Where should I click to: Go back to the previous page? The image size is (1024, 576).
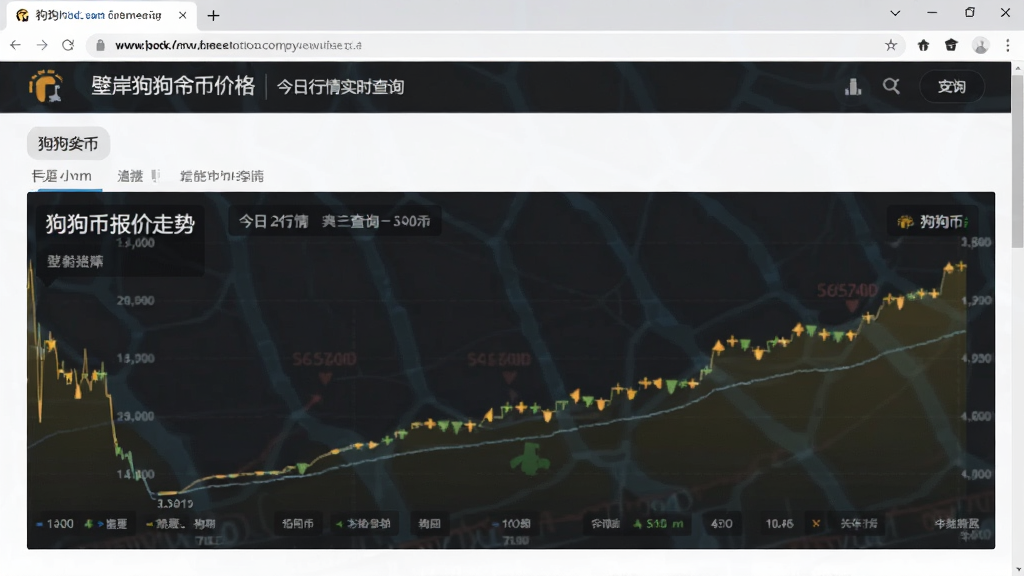point(15,45)
